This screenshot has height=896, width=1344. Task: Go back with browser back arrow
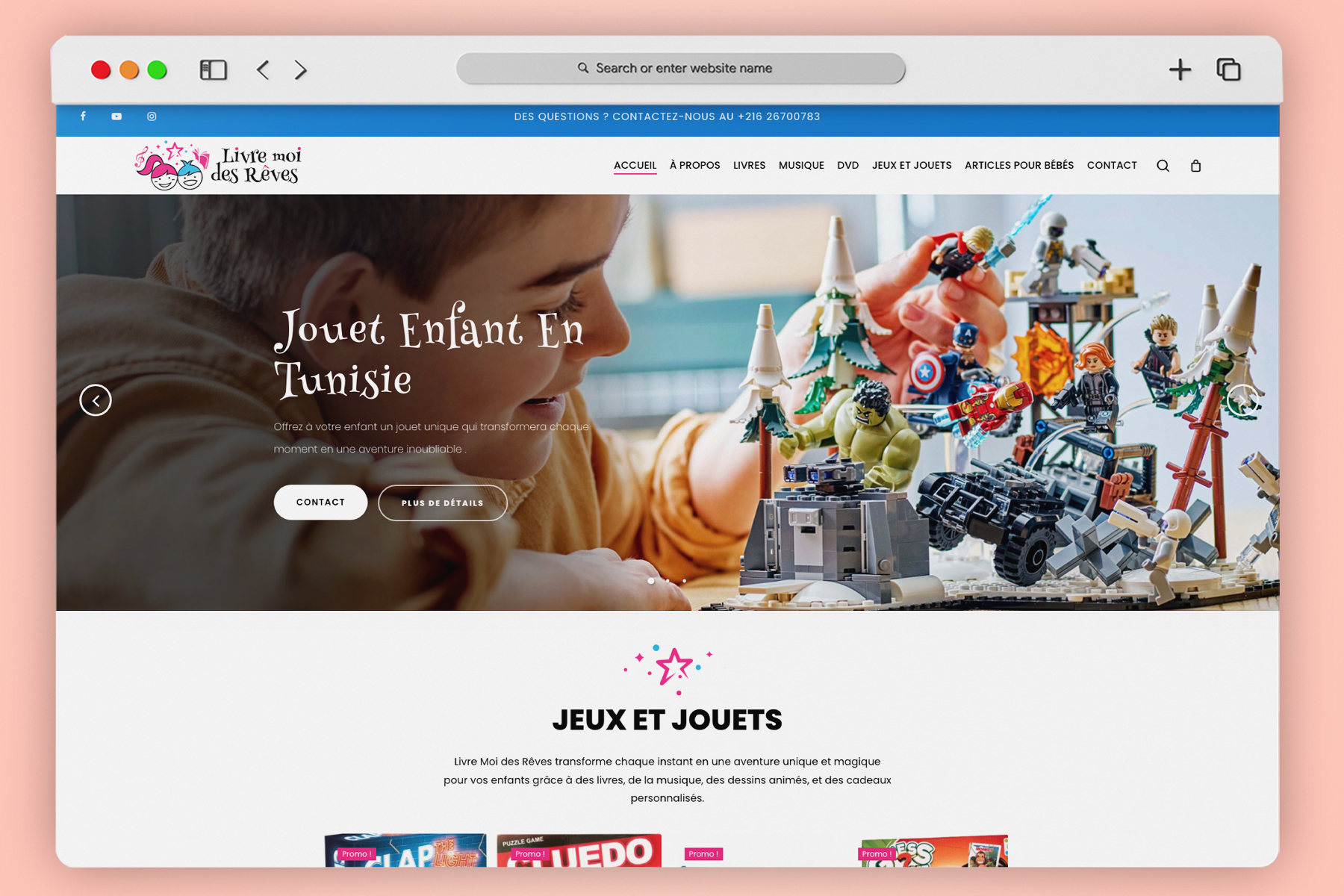pos(263,70)
